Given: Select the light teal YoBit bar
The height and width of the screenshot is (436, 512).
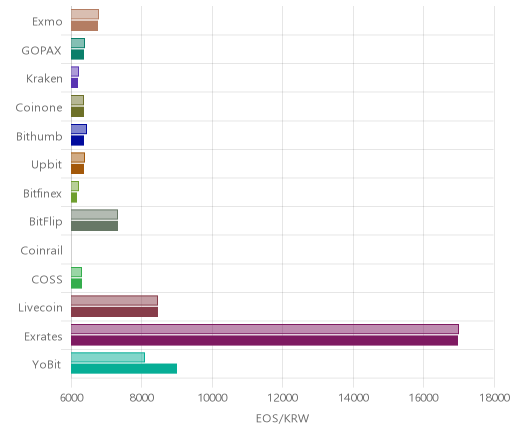Looking at the screenshot, I should (108, 357).
